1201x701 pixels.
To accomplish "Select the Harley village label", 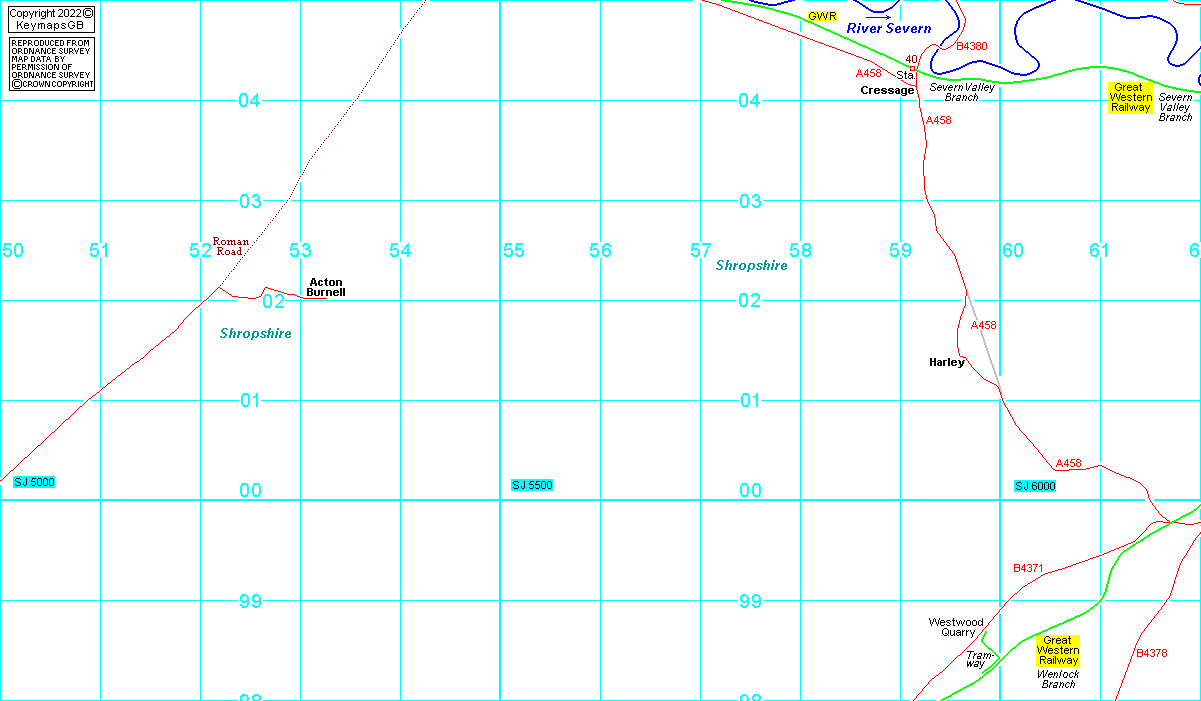I will click(x=946, y=362).
